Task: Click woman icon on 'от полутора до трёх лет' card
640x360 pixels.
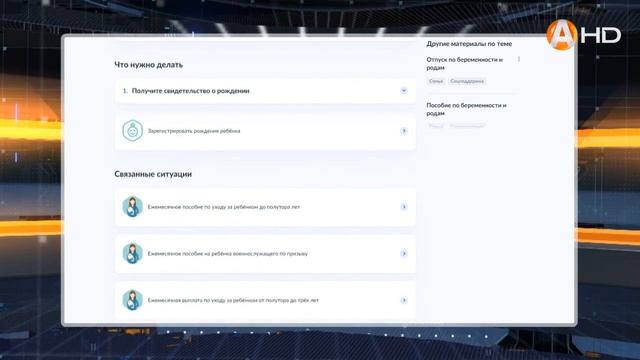Action: pos(133,300)
